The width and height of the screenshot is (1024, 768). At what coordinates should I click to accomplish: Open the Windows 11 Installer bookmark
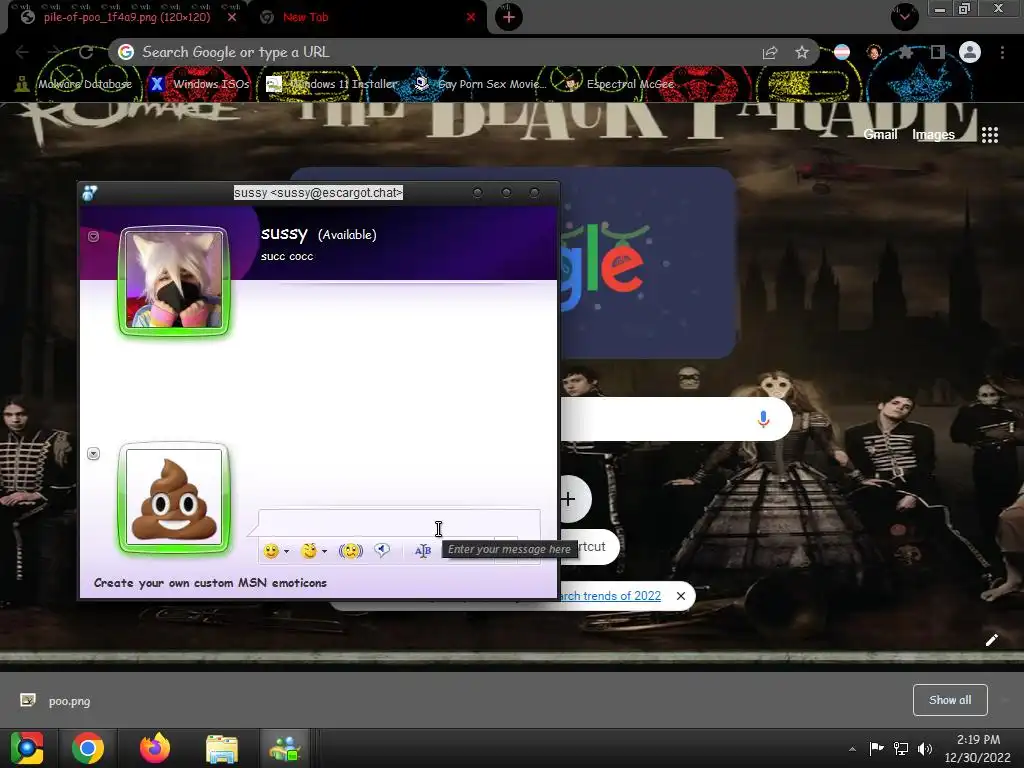point(332,84)
